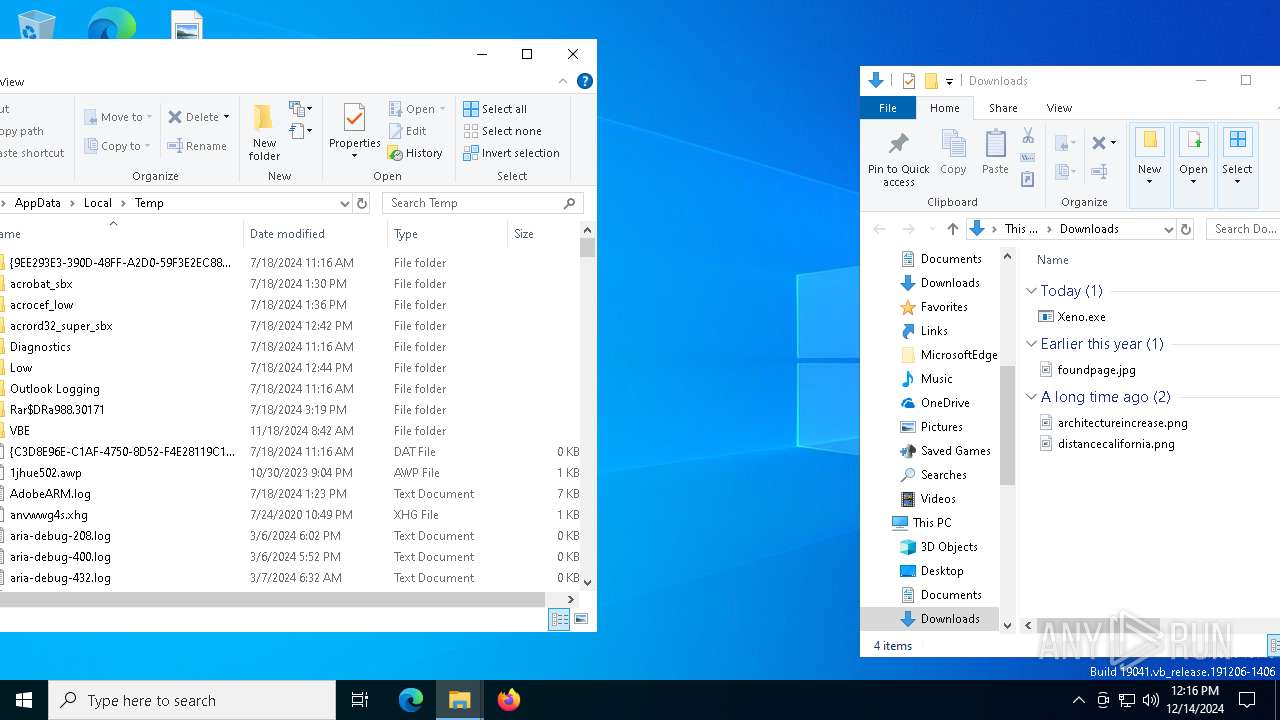Click History in the Temp window ribbon
The width and height of the screenshot is (1280, 720).
[415, 153]
